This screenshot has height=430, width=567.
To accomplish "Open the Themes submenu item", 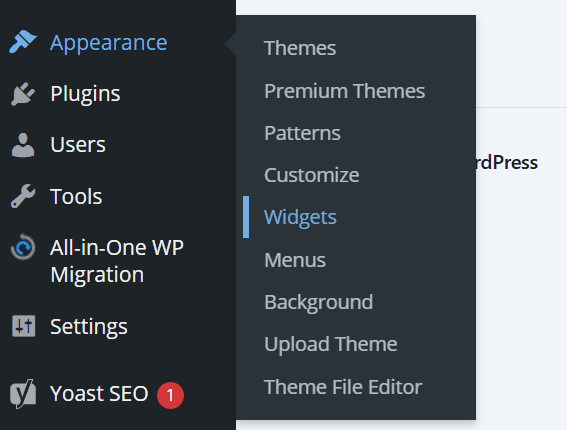I will point(300,48).
